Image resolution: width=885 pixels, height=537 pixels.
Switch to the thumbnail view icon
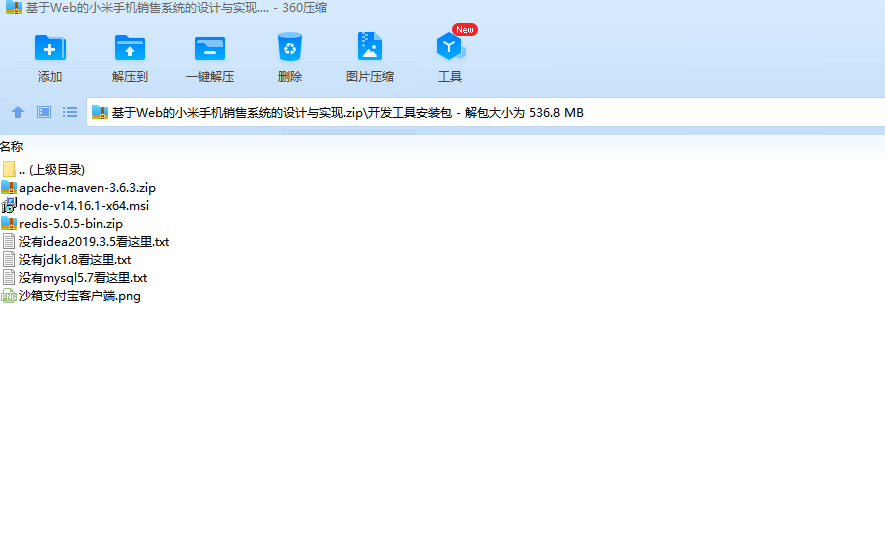[43, 112]
